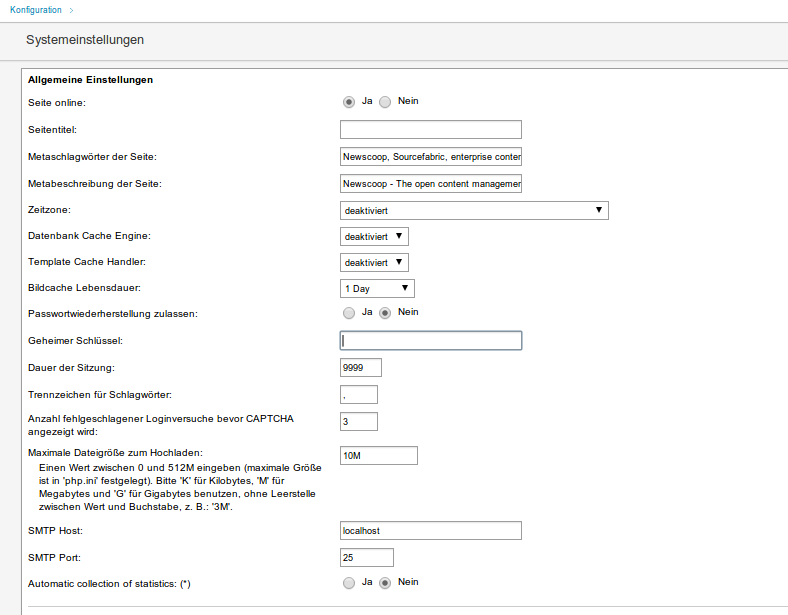Focus the Geheimer Schlüssel text field
Image resolution: width=788 pixels, height=615 pixels.
(431, 341)
